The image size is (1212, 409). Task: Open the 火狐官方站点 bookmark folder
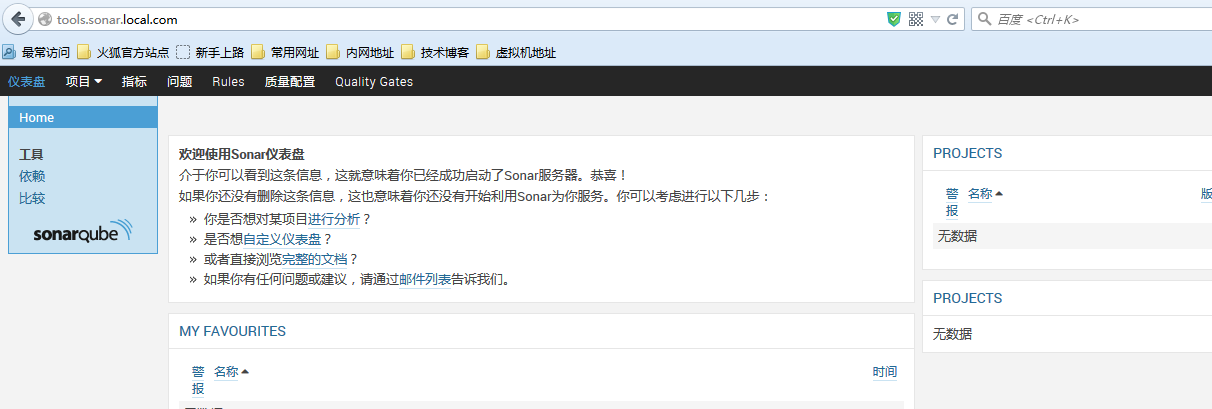tap(123, 52)
